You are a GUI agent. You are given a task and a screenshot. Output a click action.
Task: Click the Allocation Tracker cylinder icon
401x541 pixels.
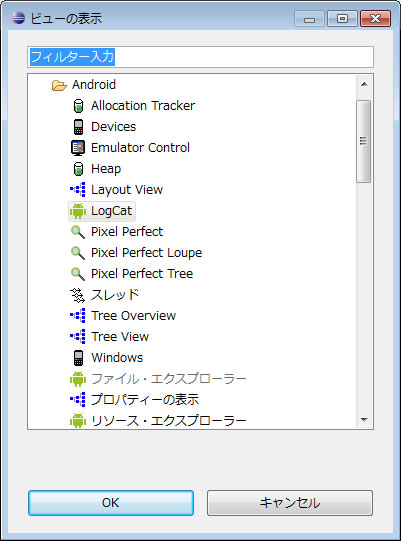(x=78, y=106)
